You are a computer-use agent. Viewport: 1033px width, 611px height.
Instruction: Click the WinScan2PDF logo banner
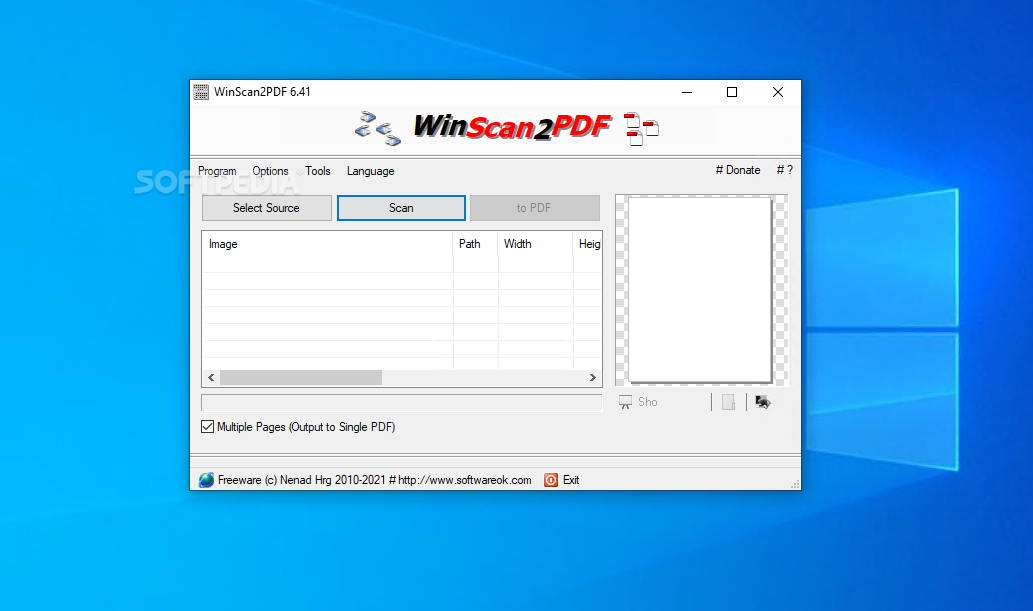(512, 127)
